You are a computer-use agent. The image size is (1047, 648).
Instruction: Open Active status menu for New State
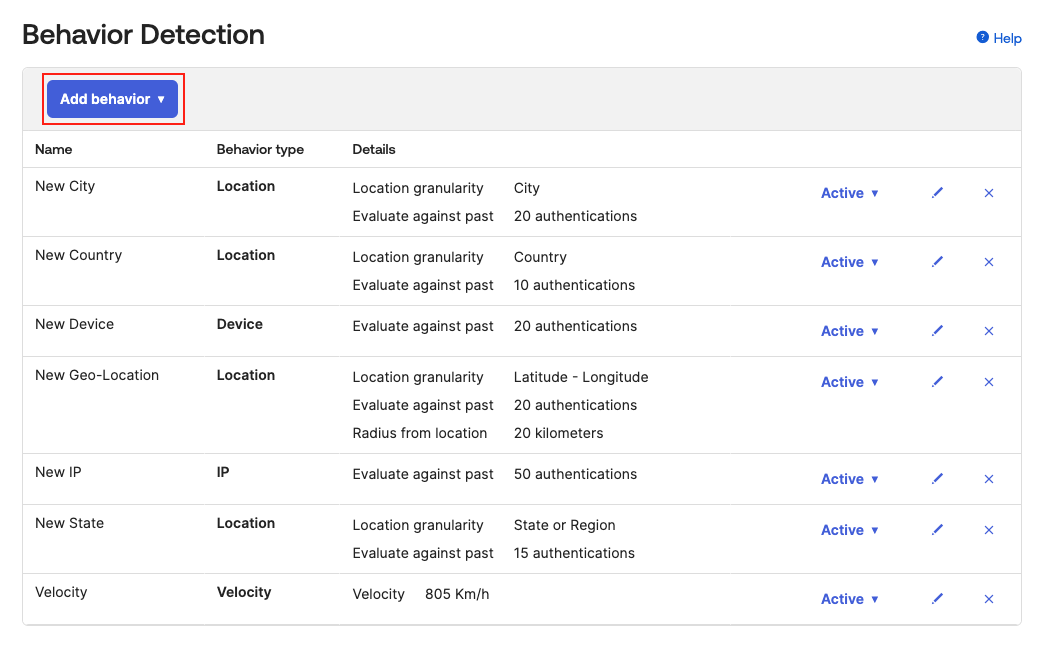pos(849,530)
